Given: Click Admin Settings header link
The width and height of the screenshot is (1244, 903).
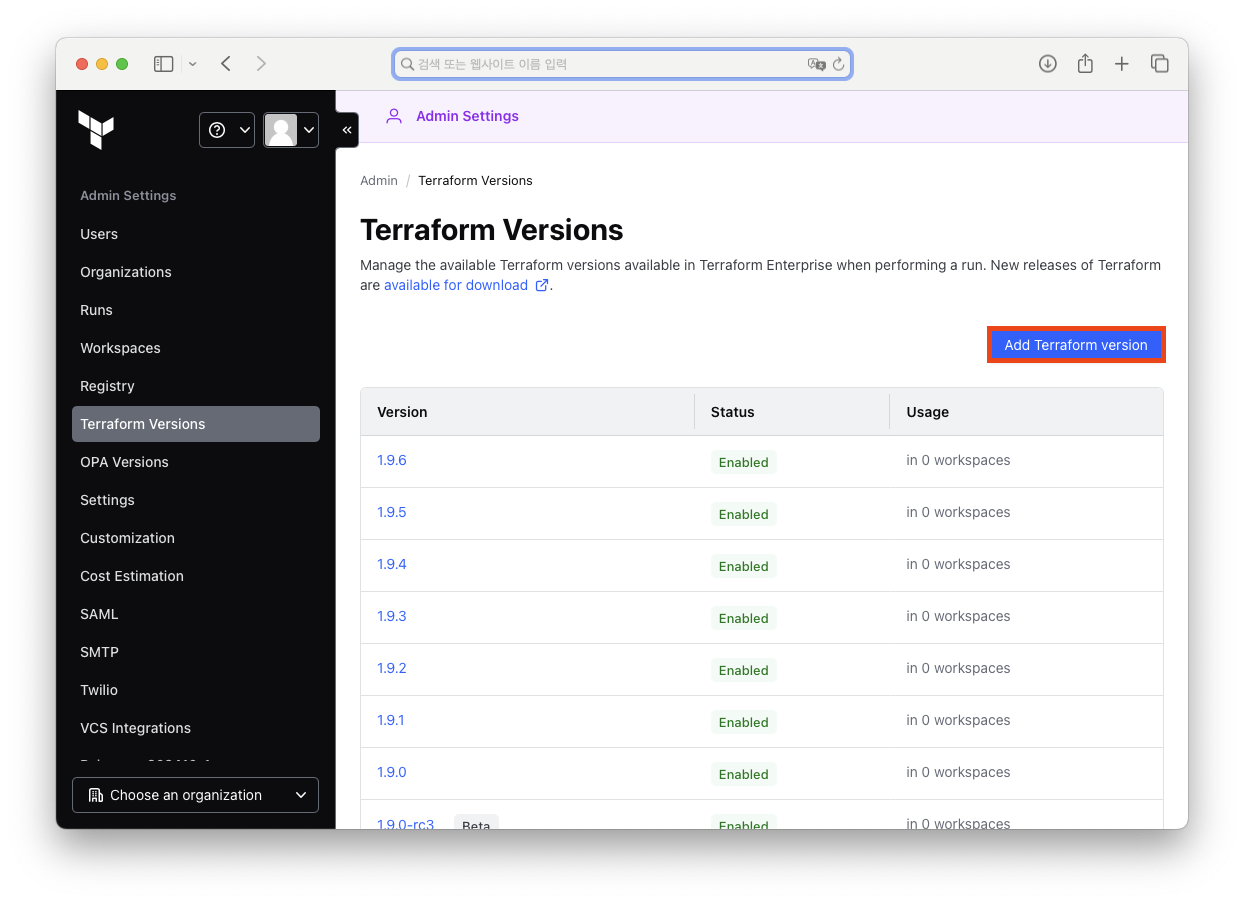Looking at the screenshot, I should [x=467, y=116].
